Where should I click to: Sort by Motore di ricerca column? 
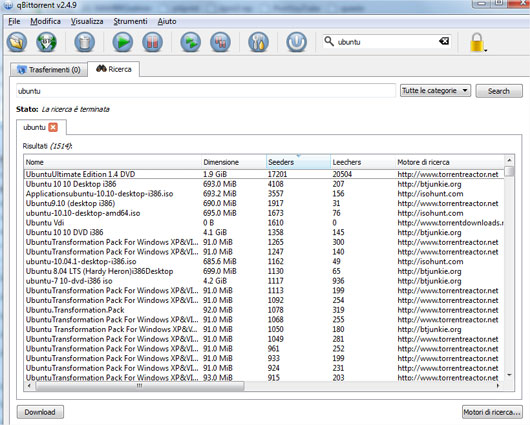(x=450, y=162)
